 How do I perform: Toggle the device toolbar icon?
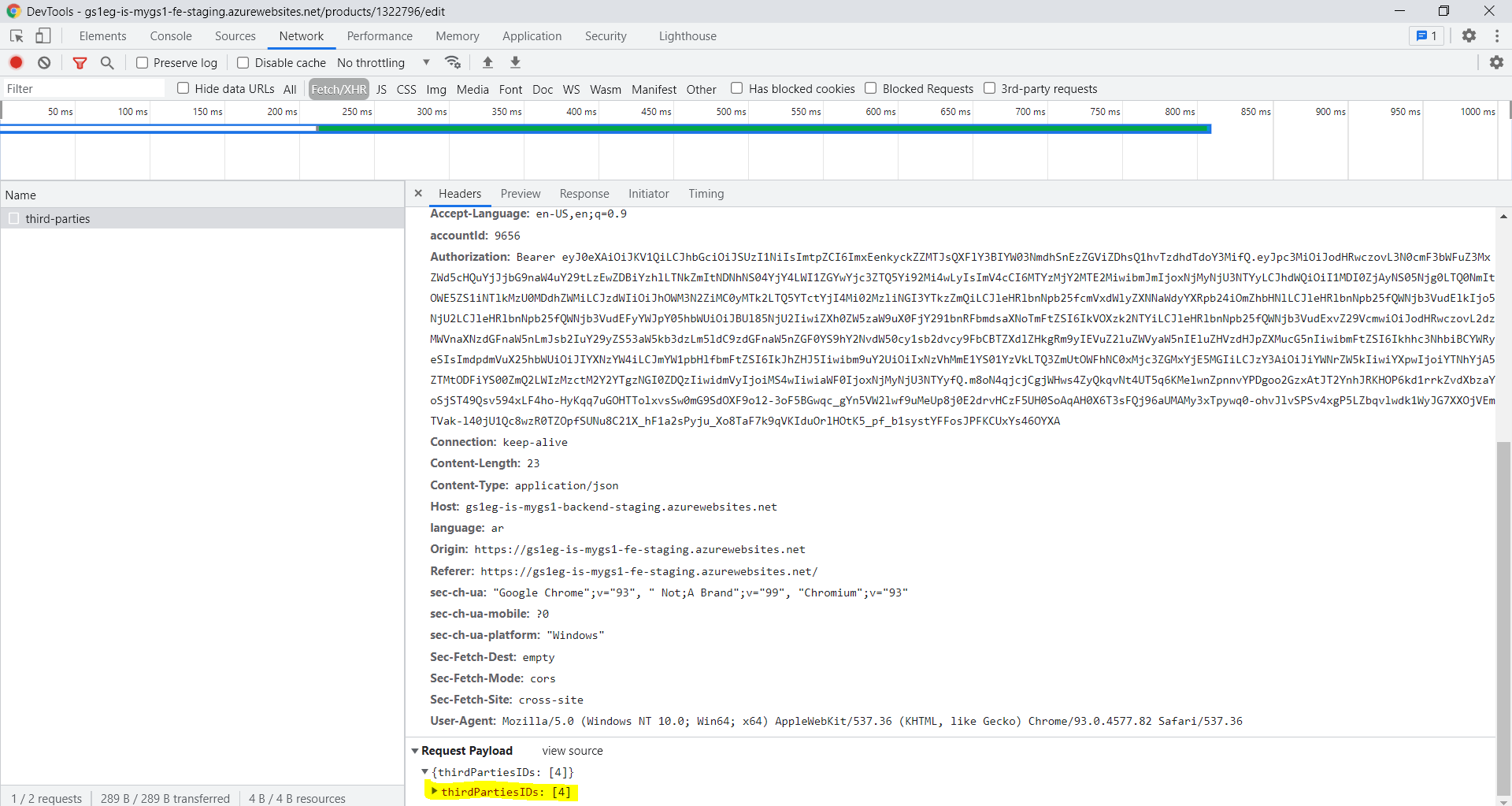coord(43,35)
